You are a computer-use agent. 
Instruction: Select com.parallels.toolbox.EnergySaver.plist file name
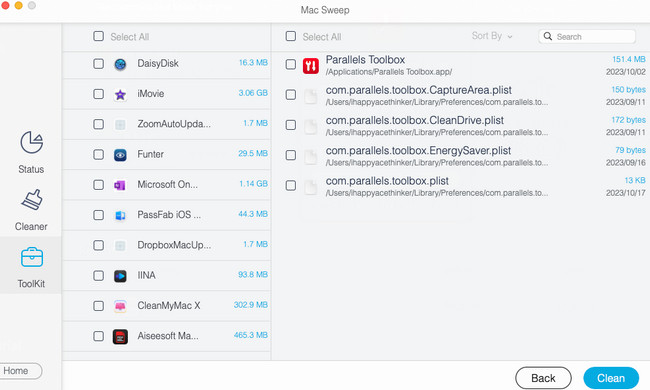(418, 150)
